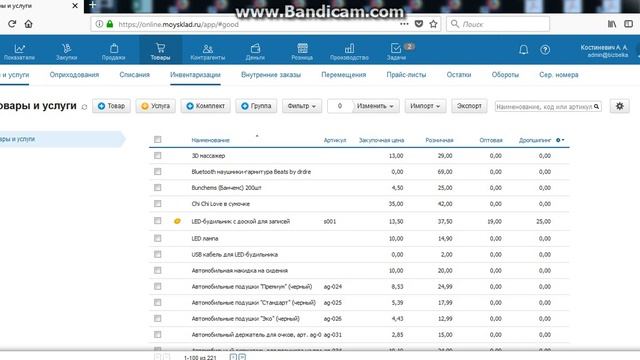Check the LED лампа row checkbox
The image size is (640, 360).
point(158,238)
